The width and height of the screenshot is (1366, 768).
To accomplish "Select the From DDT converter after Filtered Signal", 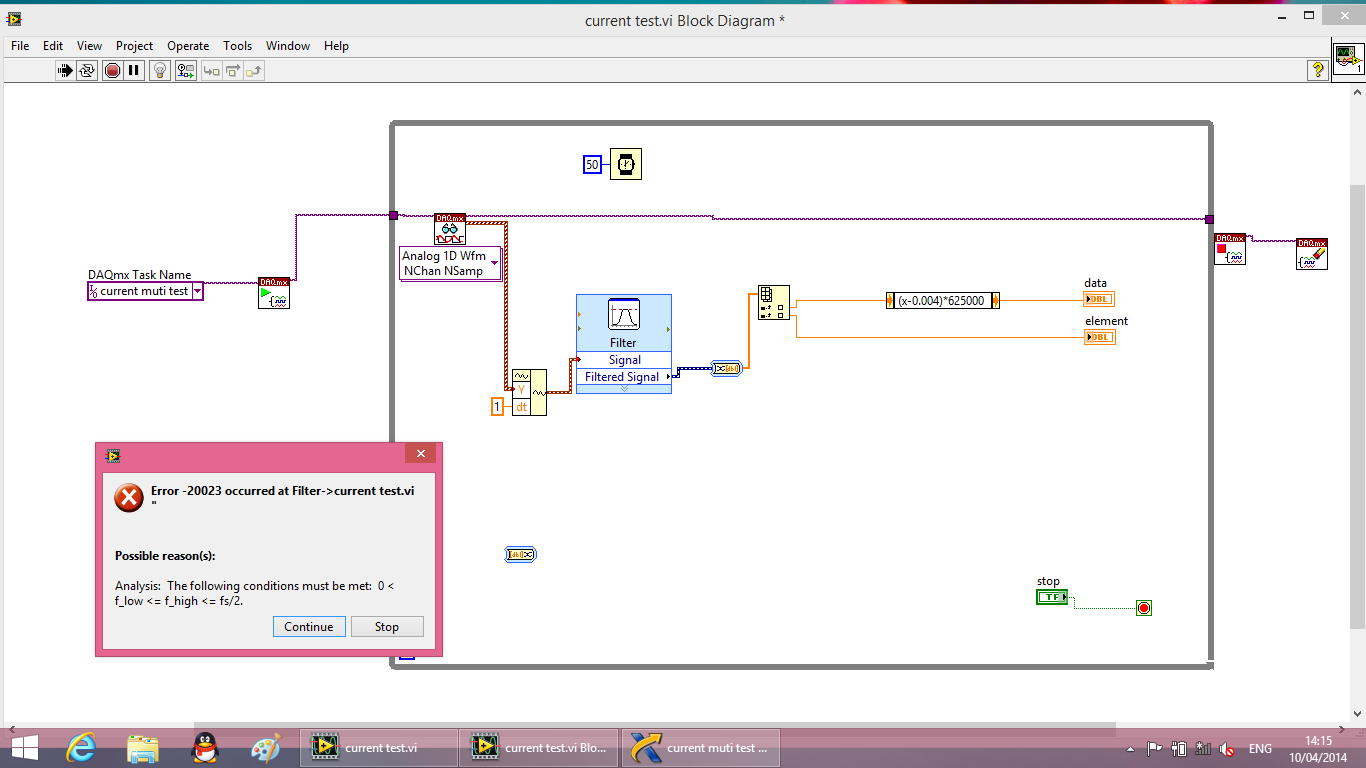I will (x=726, y=368).
